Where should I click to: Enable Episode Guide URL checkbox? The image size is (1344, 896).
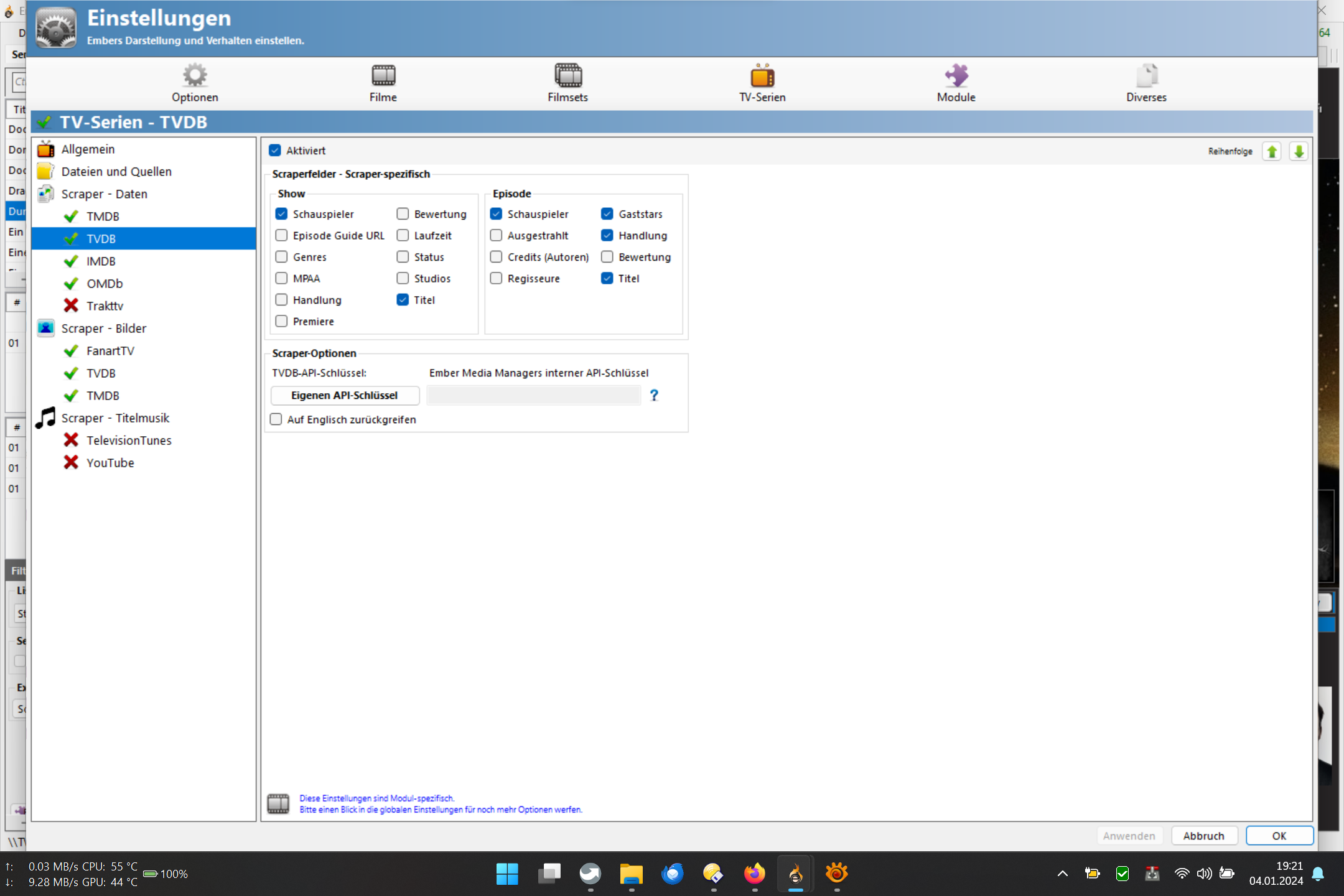pyautogui.click(x=281, y=235)
